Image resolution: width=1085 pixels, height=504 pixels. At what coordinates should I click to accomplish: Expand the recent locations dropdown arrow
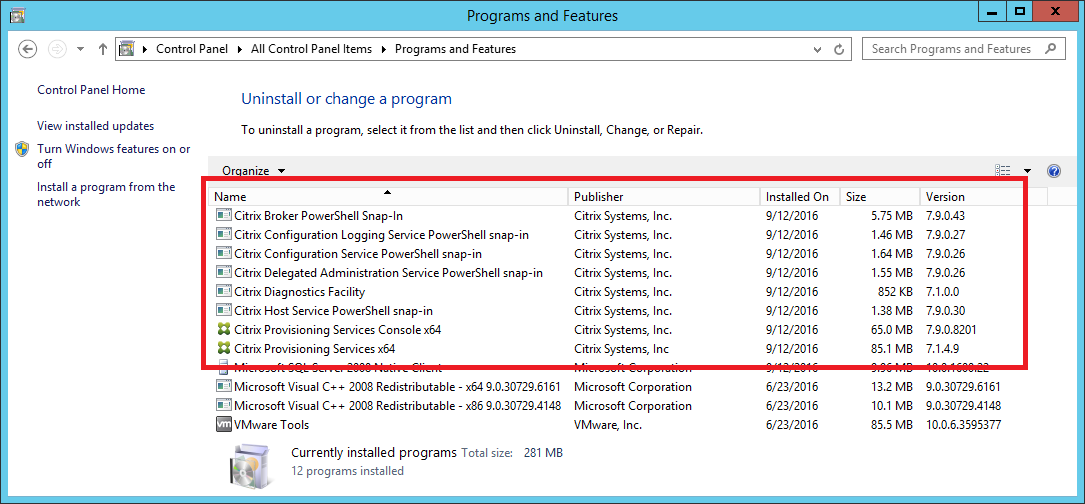(80, 49)
